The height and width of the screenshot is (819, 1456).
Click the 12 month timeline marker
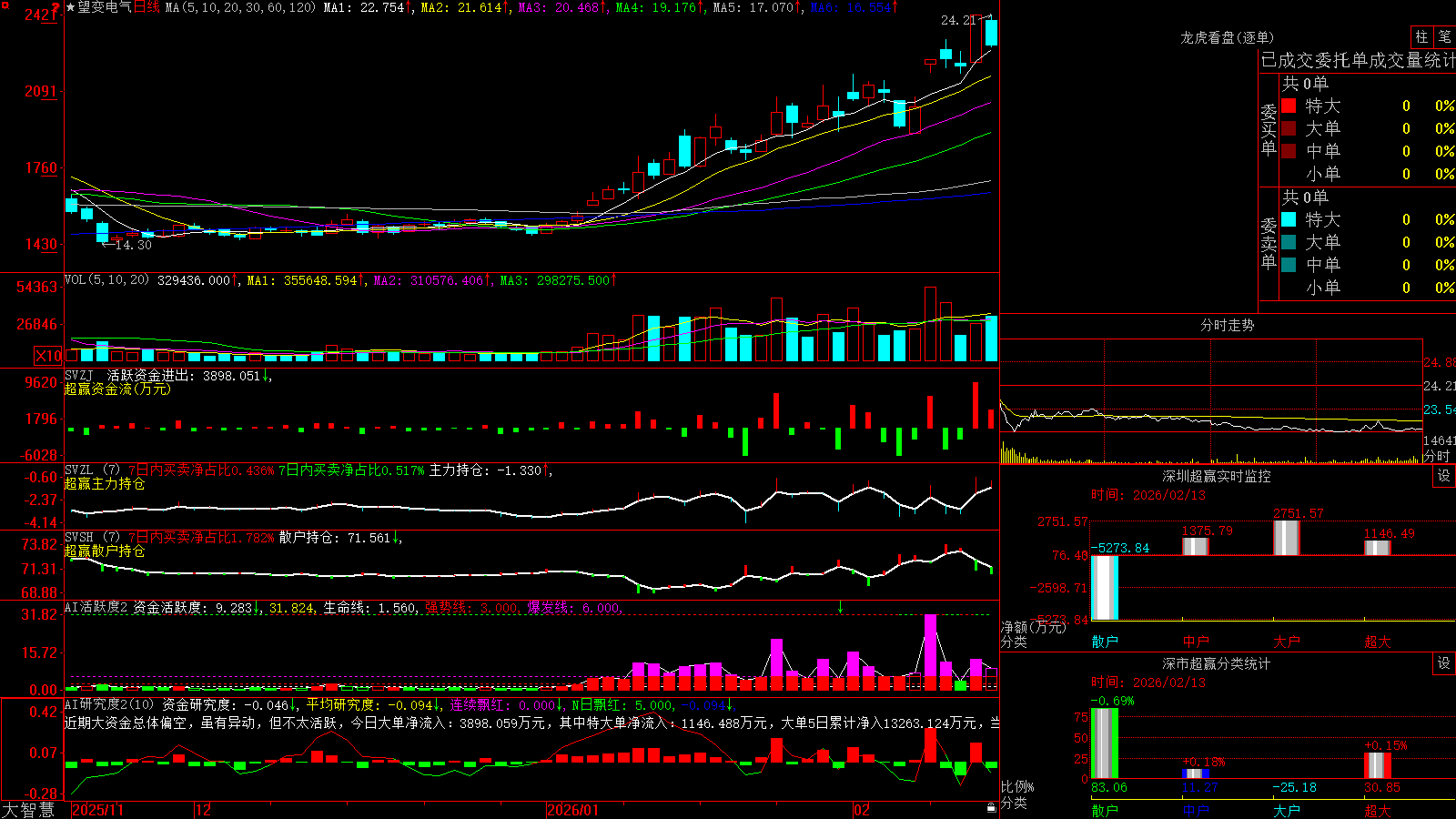204,810
